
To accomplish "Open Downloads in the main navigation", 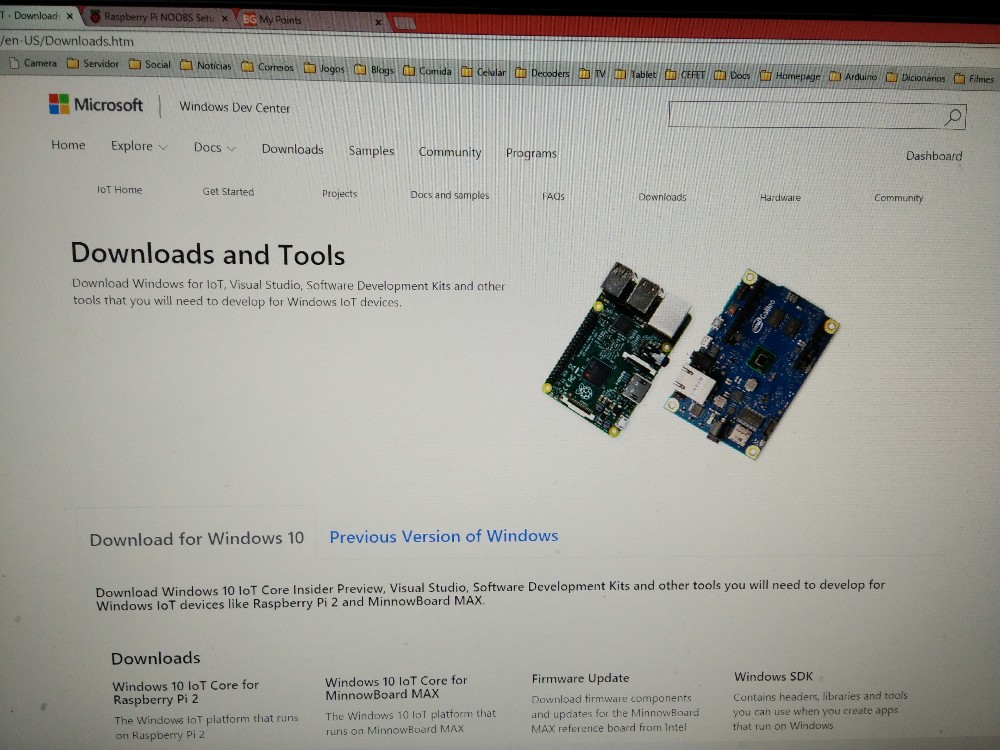I will [x=293, y=149].
